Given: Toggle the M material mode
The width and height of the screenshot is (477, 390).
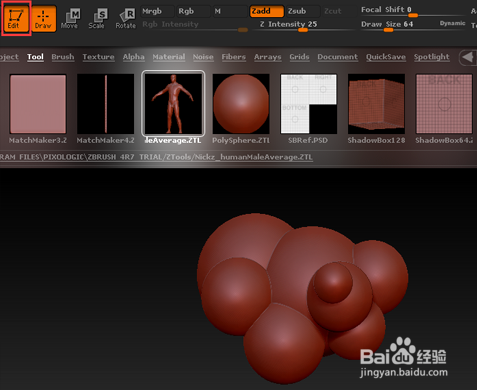Looking at the screenshot, I should pyautogui.click(x=229, y=11).
